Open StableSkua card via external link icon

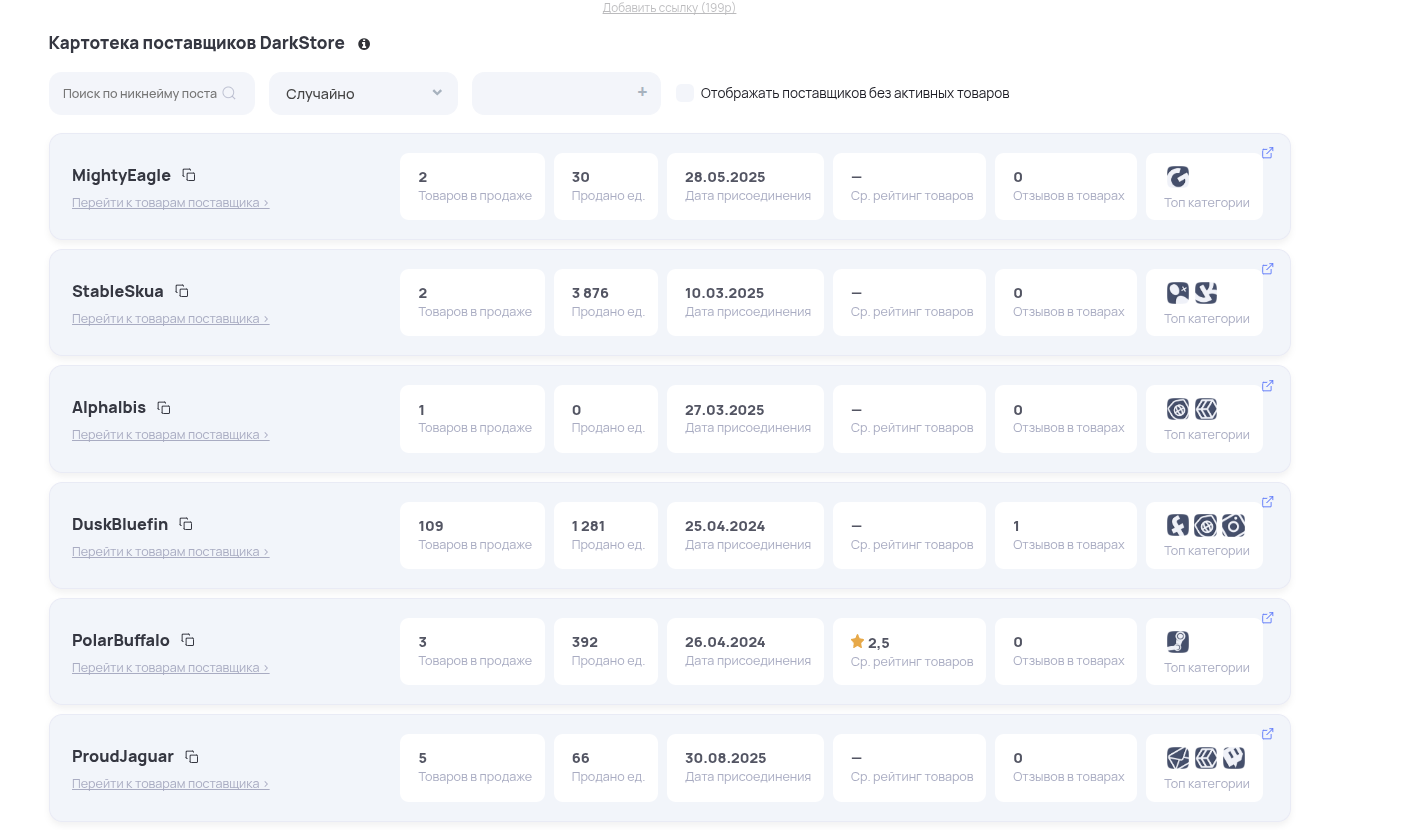pos(1267,269)
